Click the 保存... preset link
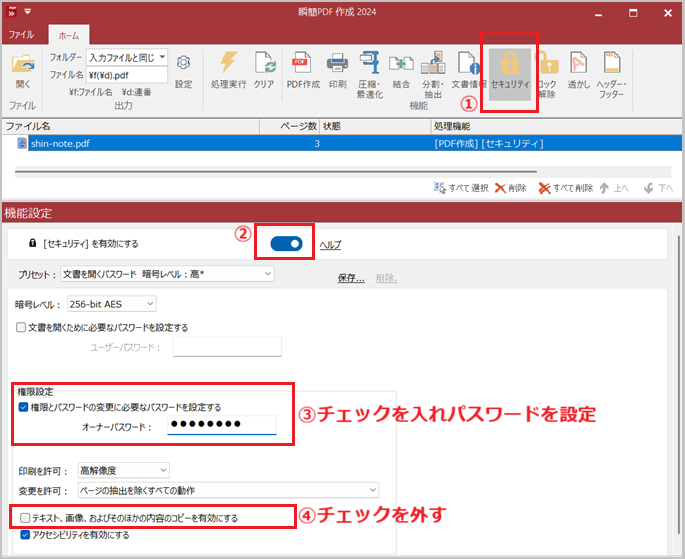 pos(351,278)
